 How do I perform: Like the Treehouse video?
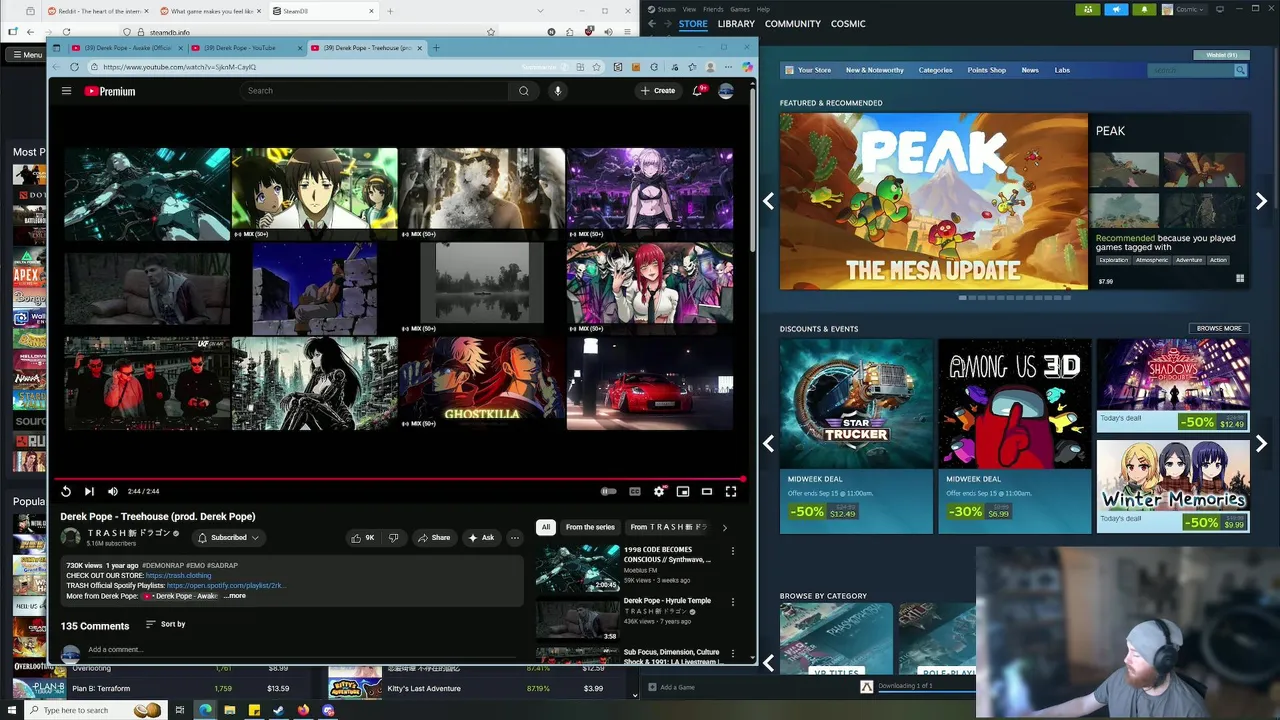pyautogui.click(x=362, y=538)
